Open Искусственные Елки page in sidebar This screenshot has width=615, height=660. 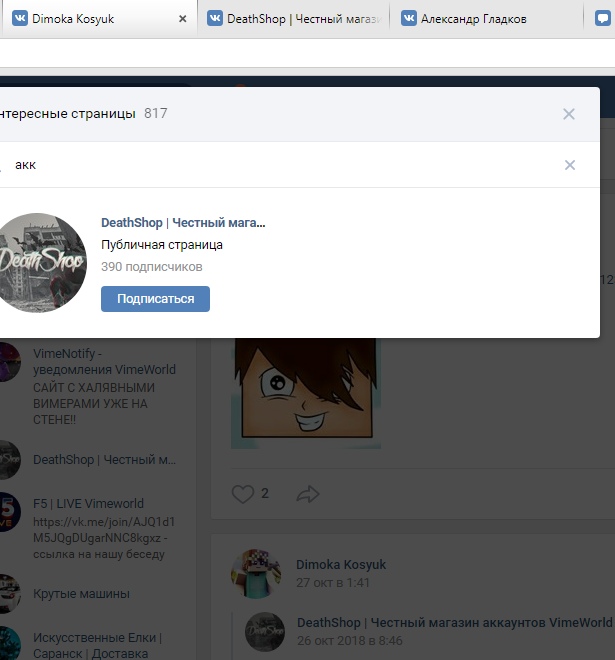pyautogui.click(x=97, y=638)
